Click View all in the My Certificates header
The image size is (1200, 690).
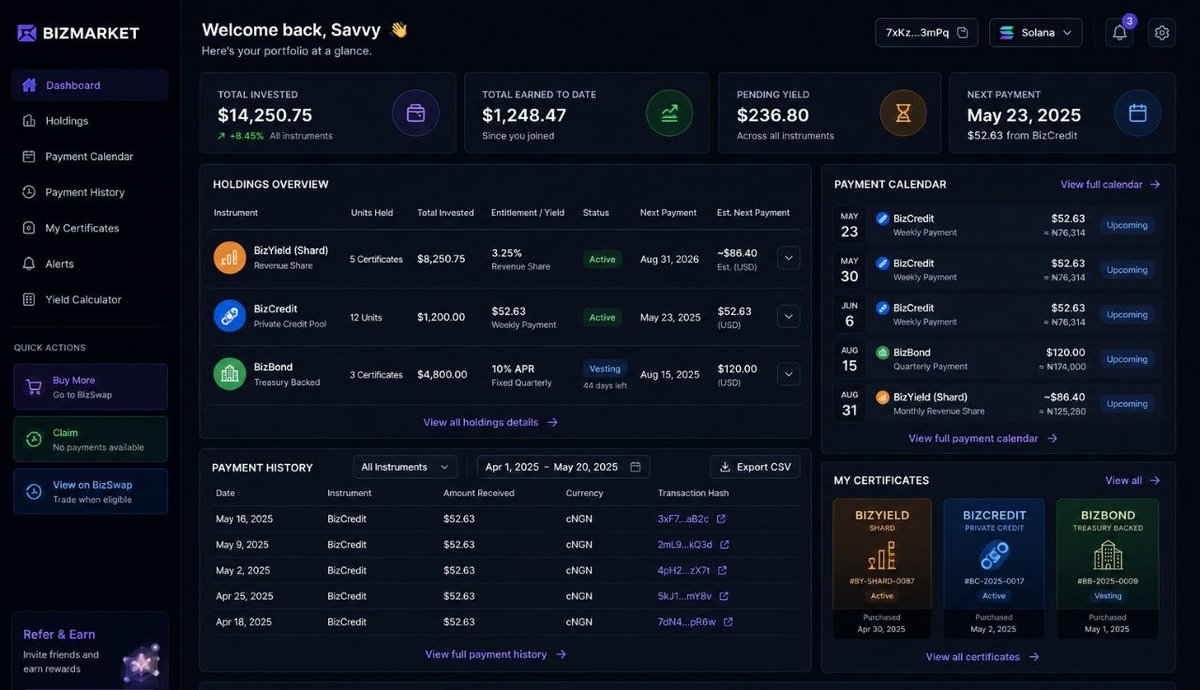tap(1133, 480)
